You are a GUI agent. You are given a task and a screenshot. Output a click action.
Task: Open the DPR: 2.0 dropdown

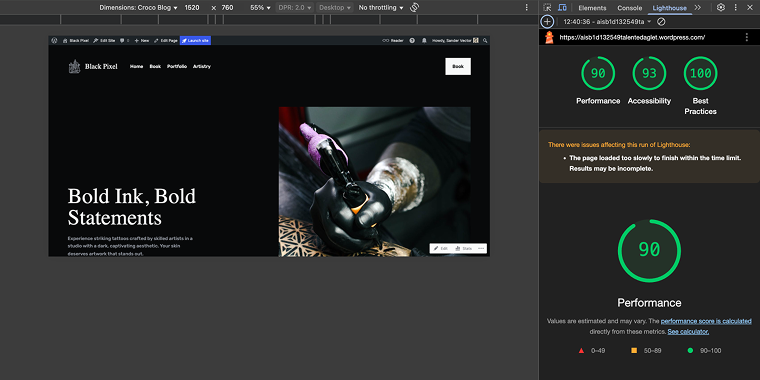point(295,8)
